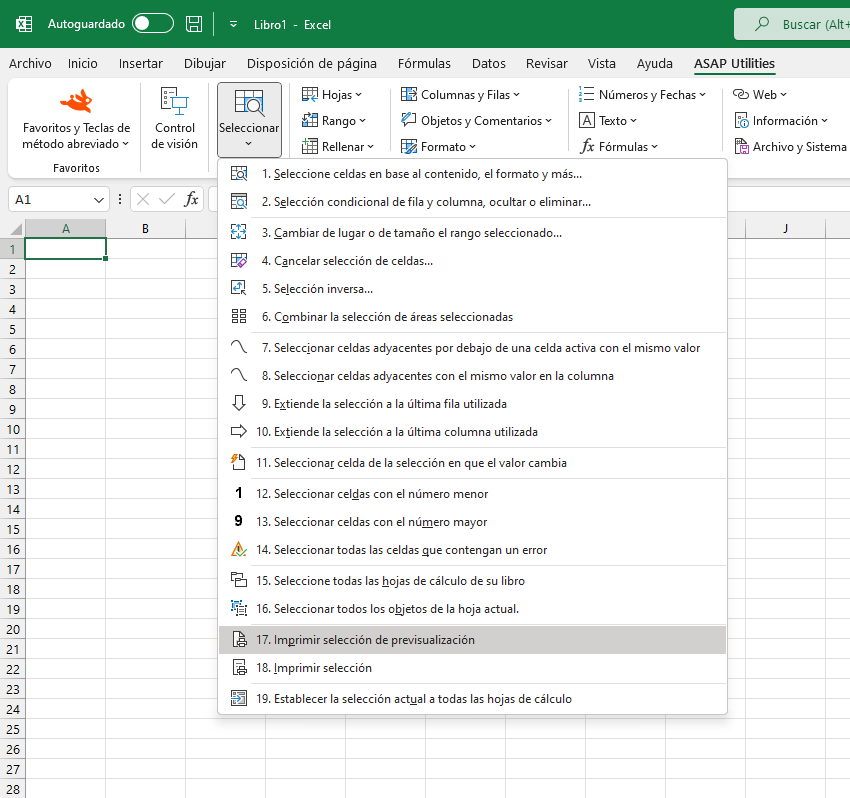Click the Buscar search box

point(793,24)
